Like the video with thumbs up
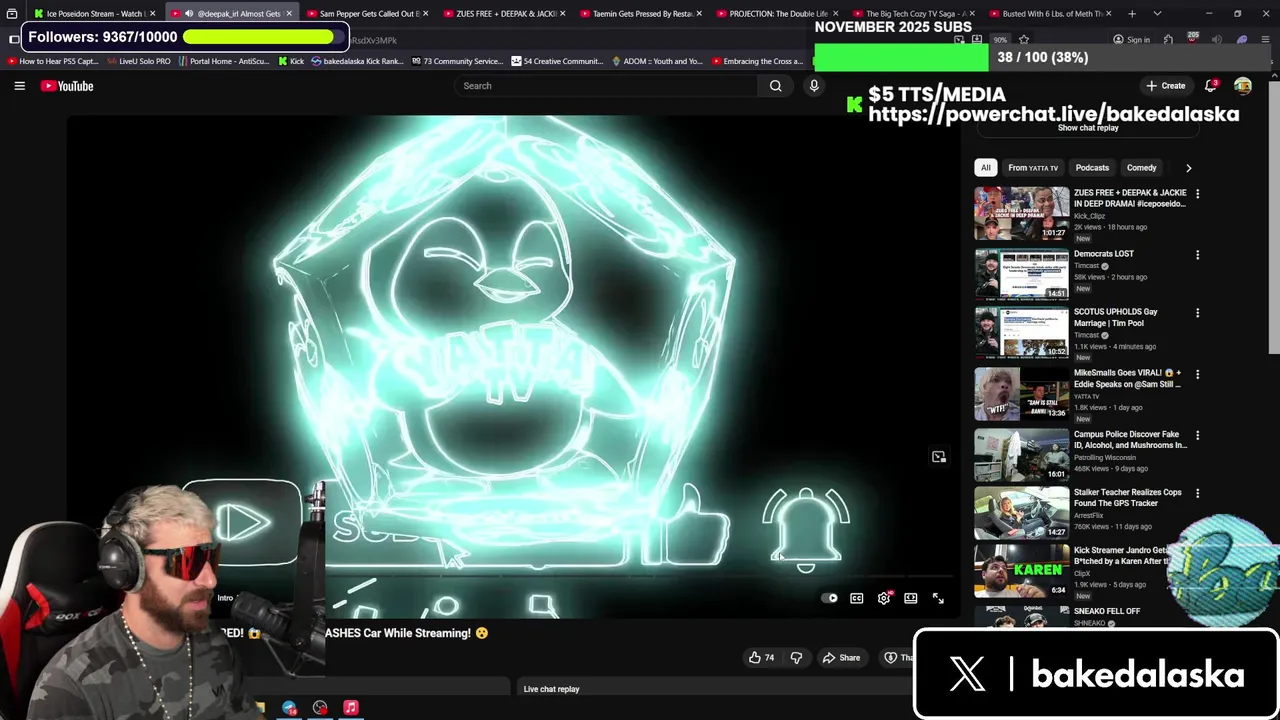1280x720 pixels. (761, 657)
